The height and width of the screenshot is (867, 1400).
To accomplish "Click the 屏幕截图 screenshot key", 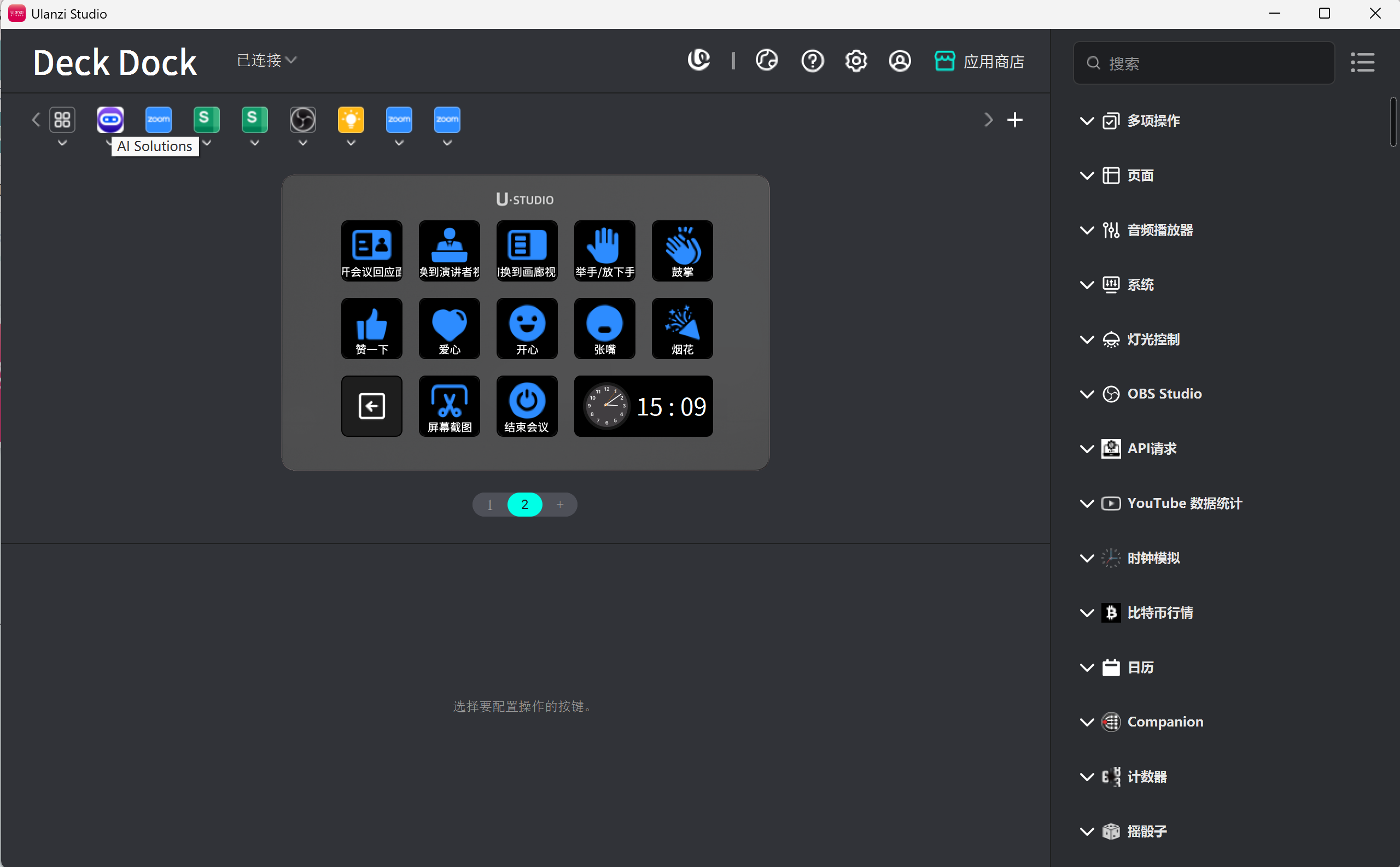I will 449,406.
